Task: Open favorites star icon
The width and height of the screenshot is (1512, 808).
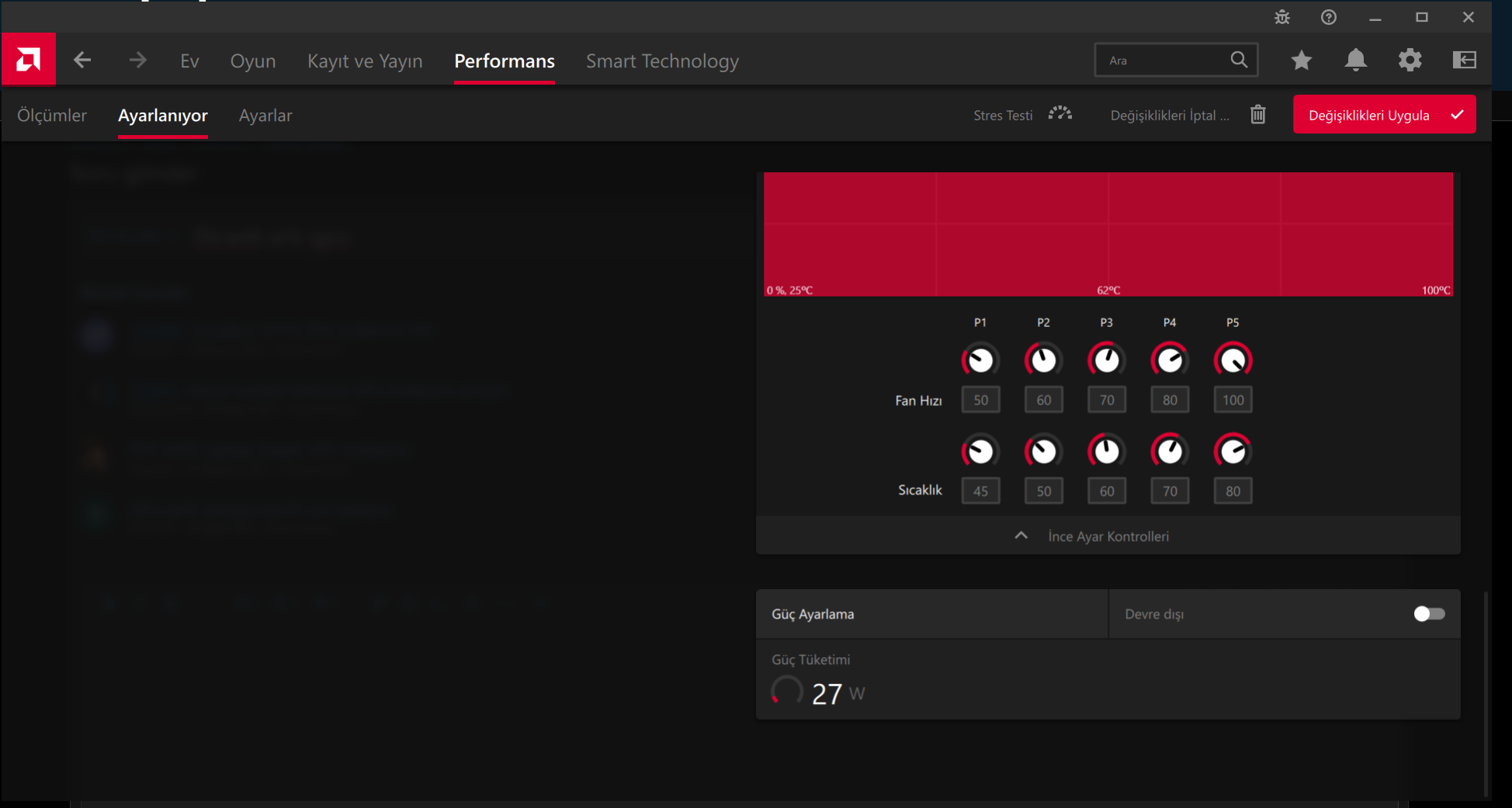Action: (x=1302, y=60)
